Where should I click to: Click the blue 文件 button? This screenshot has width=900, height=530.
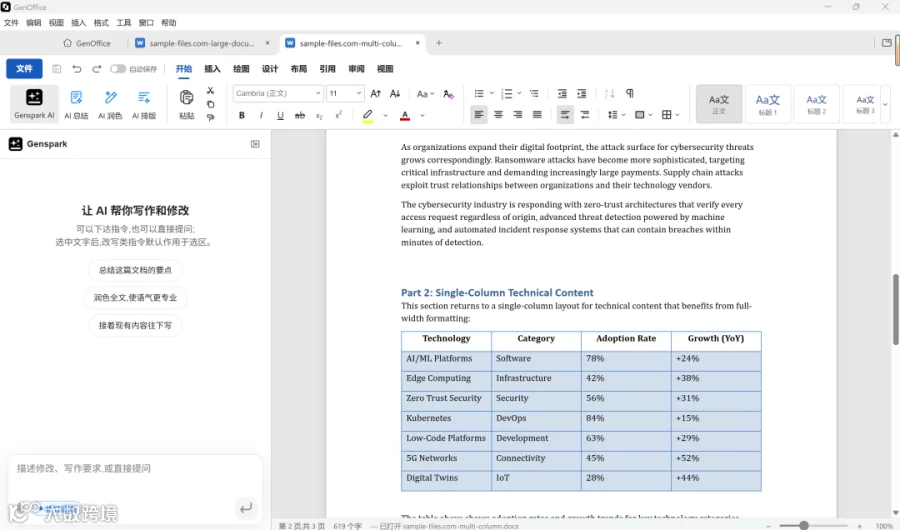(x=24, y=68)
